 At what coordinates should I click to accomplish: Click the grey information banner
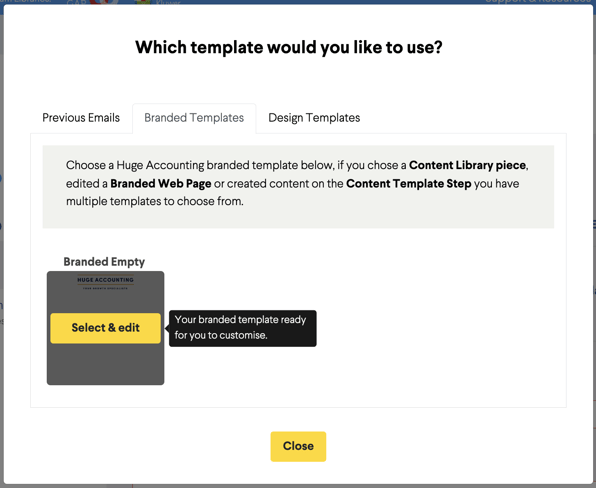pyautogui.click(x=298, y=187)
